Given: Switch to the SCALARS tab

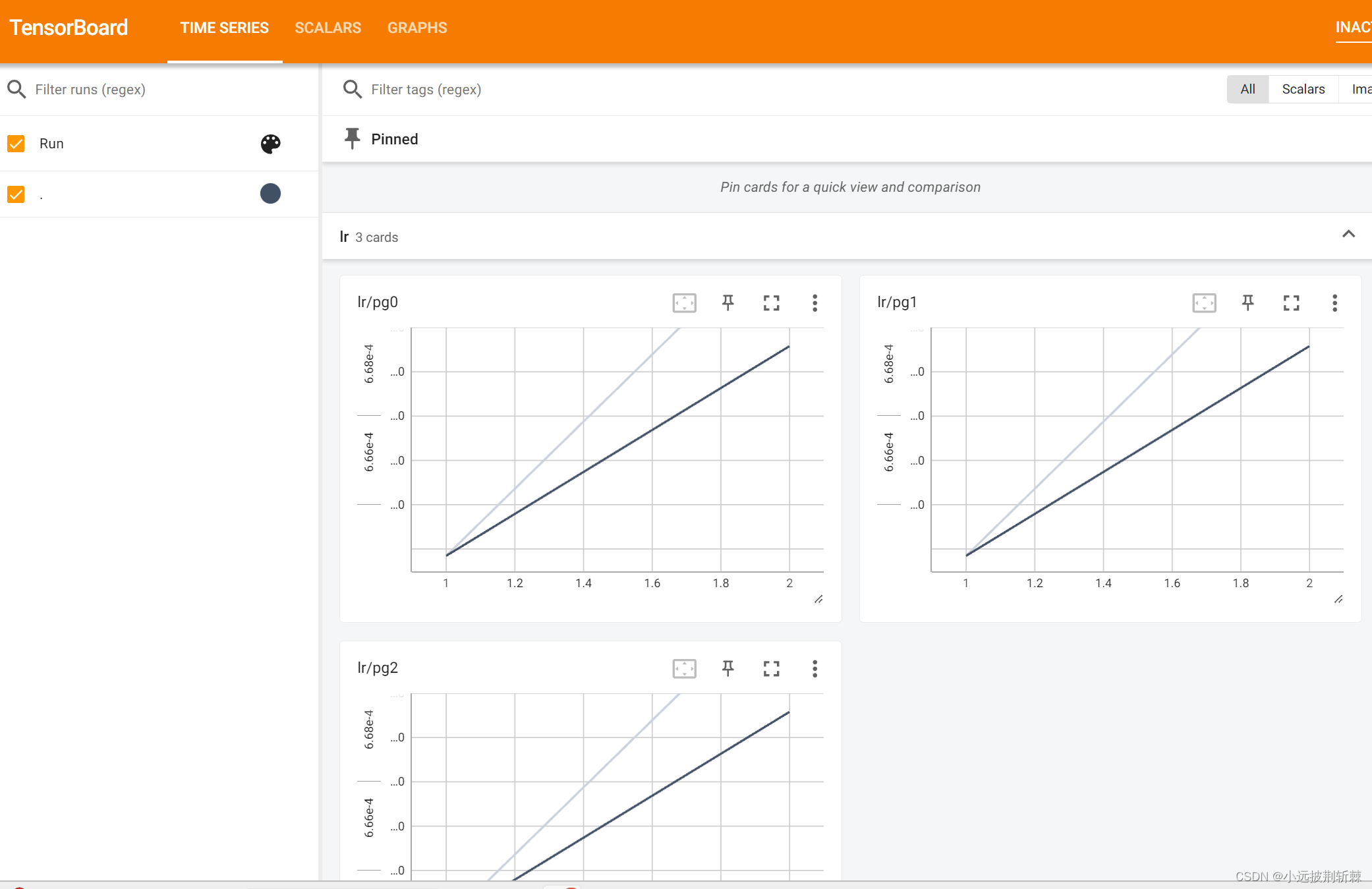Looking at the screenshot, I should point(328,27).
